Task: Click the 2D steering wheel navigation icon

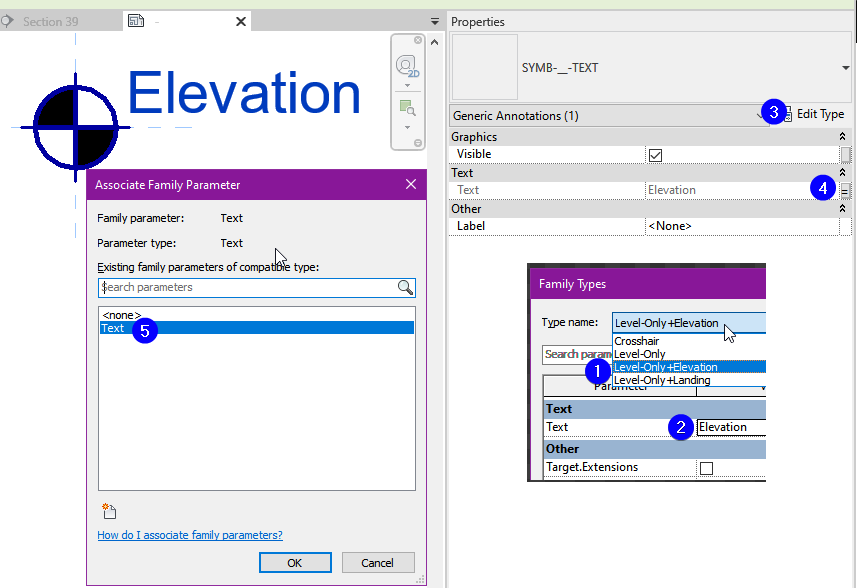Action: (x=407, y=67)
